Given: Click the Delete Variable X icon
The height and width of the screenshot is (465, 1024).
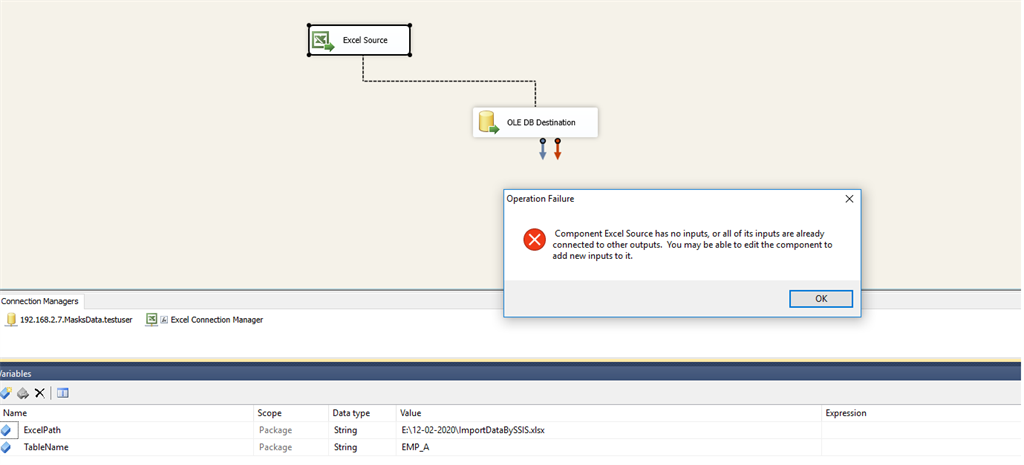Looking at the screenshot, I should click(39, 393).
